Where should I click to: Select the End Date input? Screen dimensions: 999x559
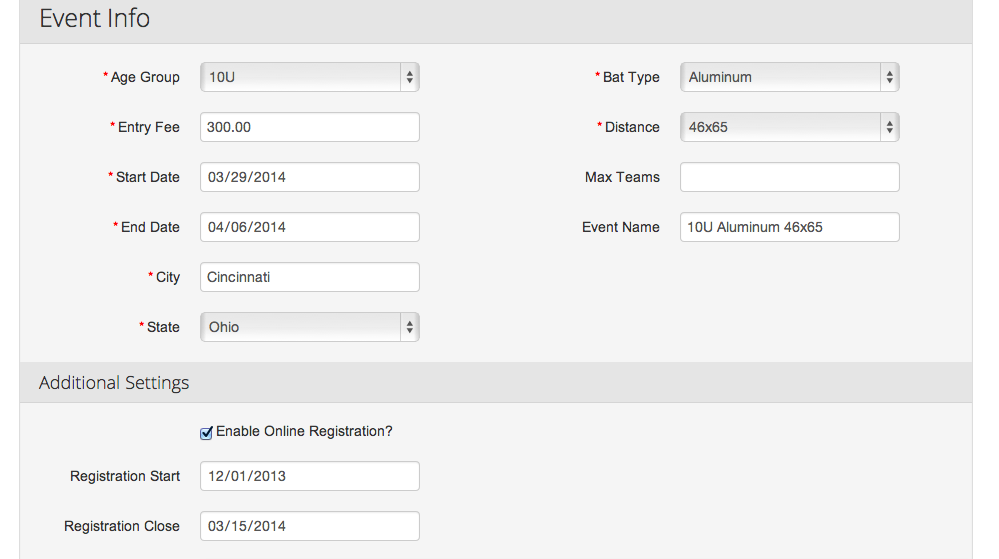pyautogui.click(x=310, y=227)
